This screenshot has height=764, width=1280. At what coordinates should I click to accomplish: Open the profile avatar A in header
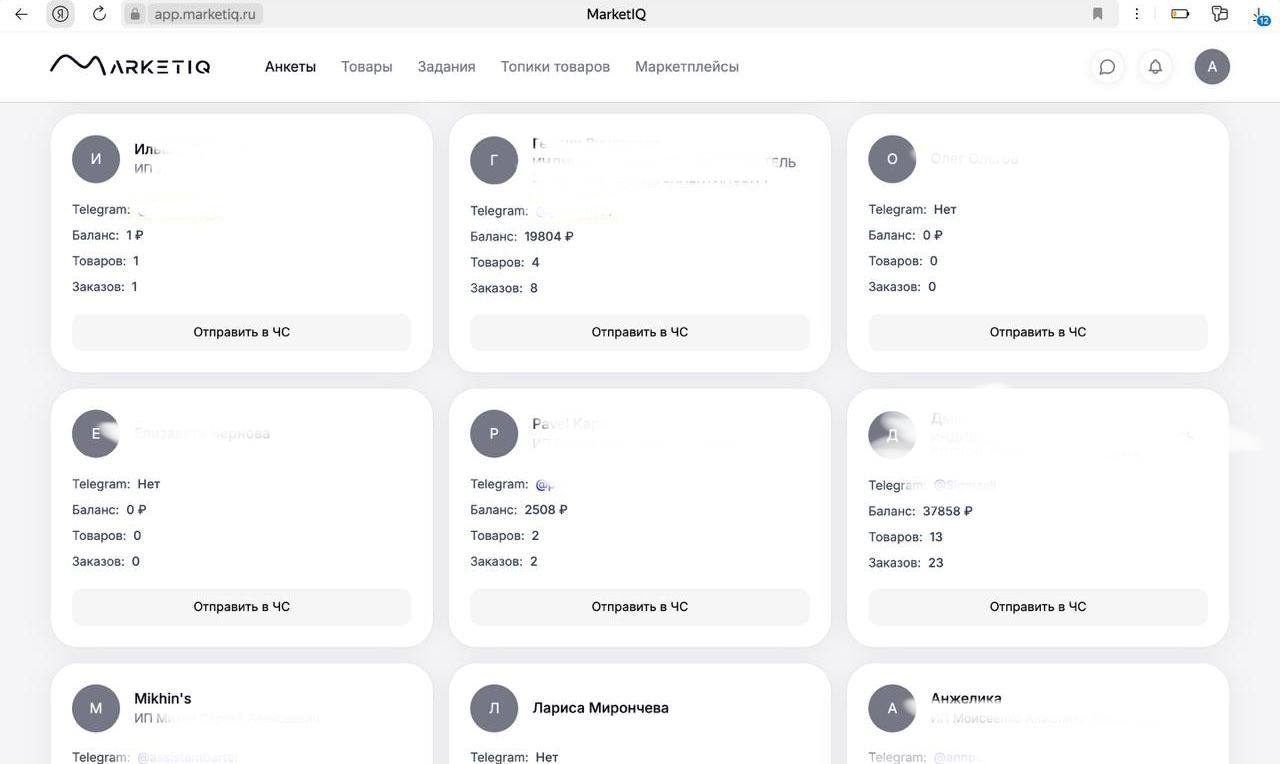[x=1212, y=67]
